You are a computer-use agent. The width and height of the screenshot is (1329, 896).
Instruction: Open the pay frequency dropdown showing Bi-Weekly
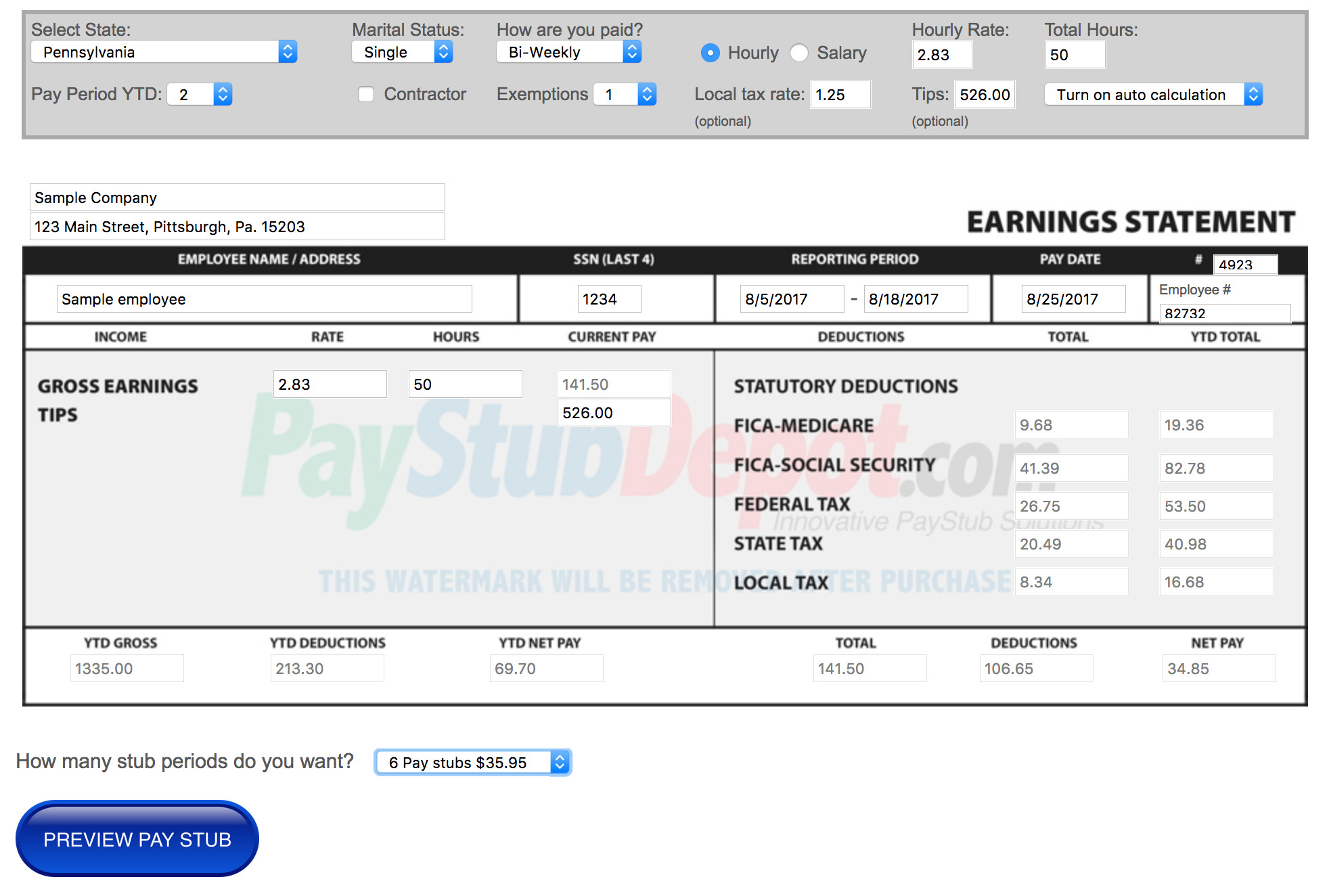568,52
